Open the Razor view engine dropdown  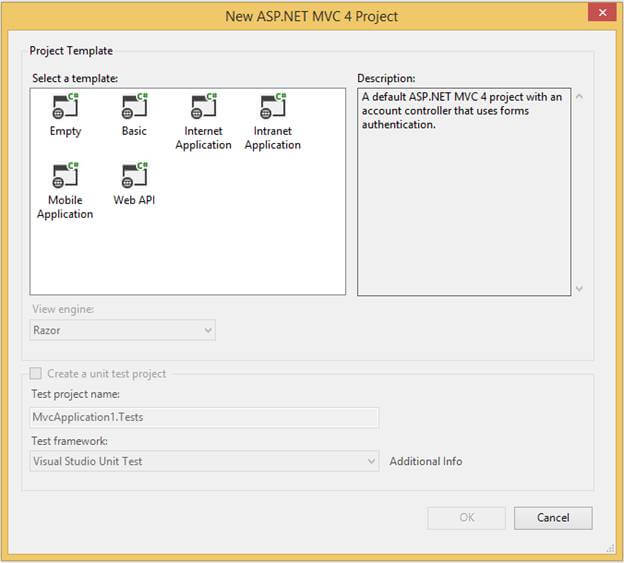coord(123,330)
